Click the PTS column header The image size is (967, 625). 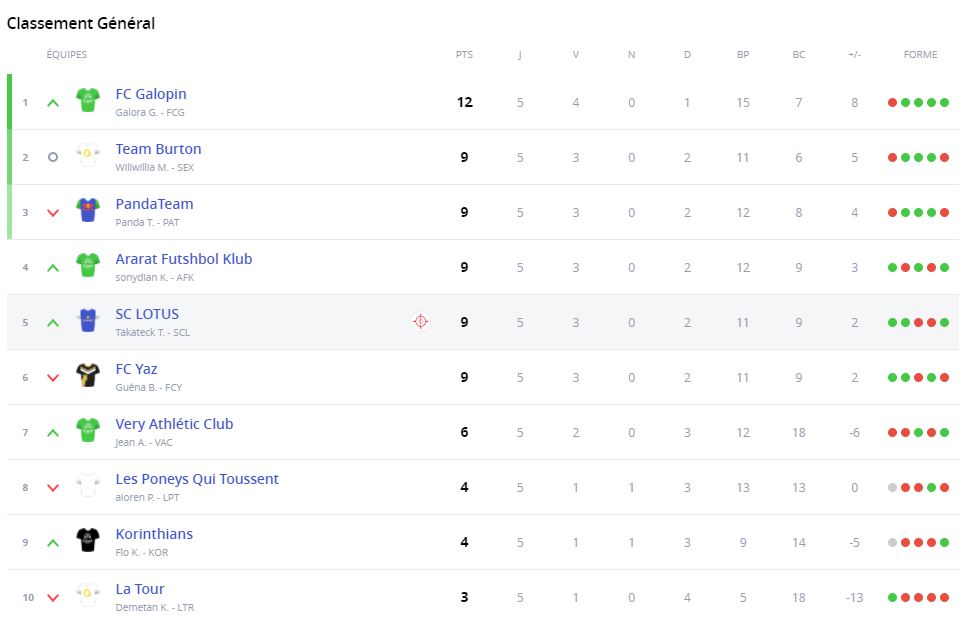pos(464,55)
